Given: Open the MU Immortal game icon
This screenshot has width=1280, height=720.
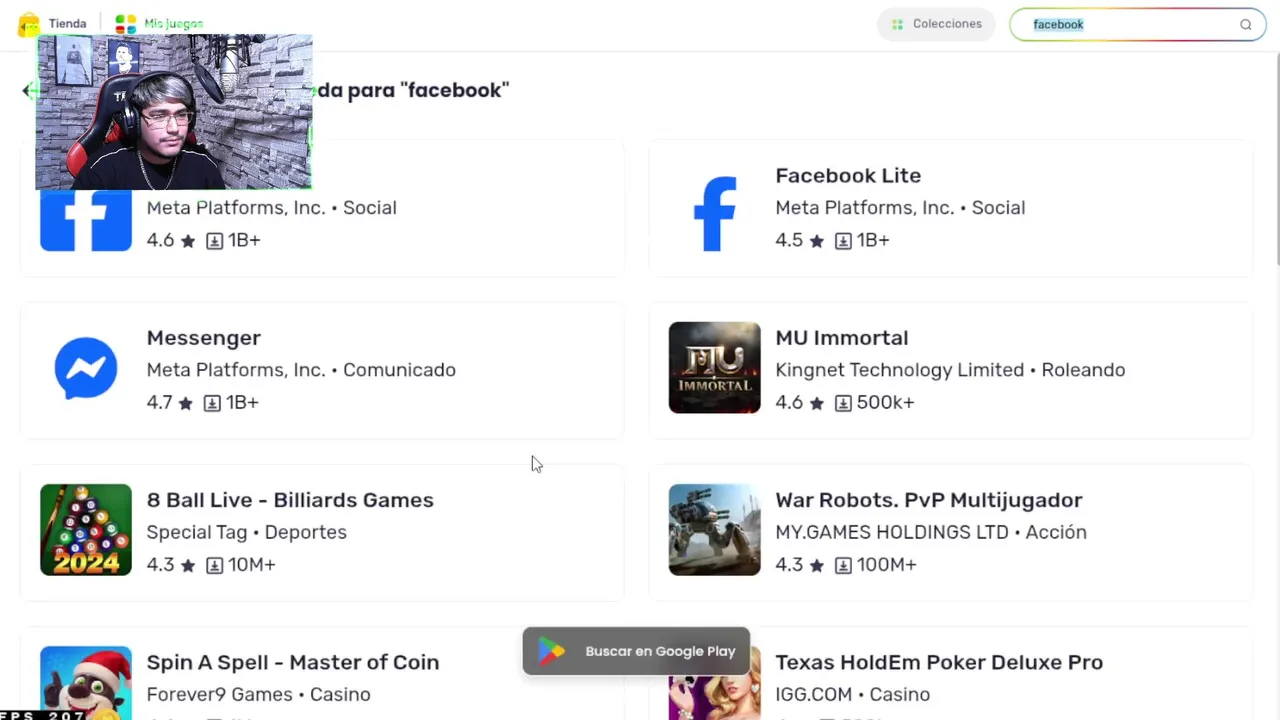Looking at the screenshot, I should pyautogui.click(x=714, y=368).
